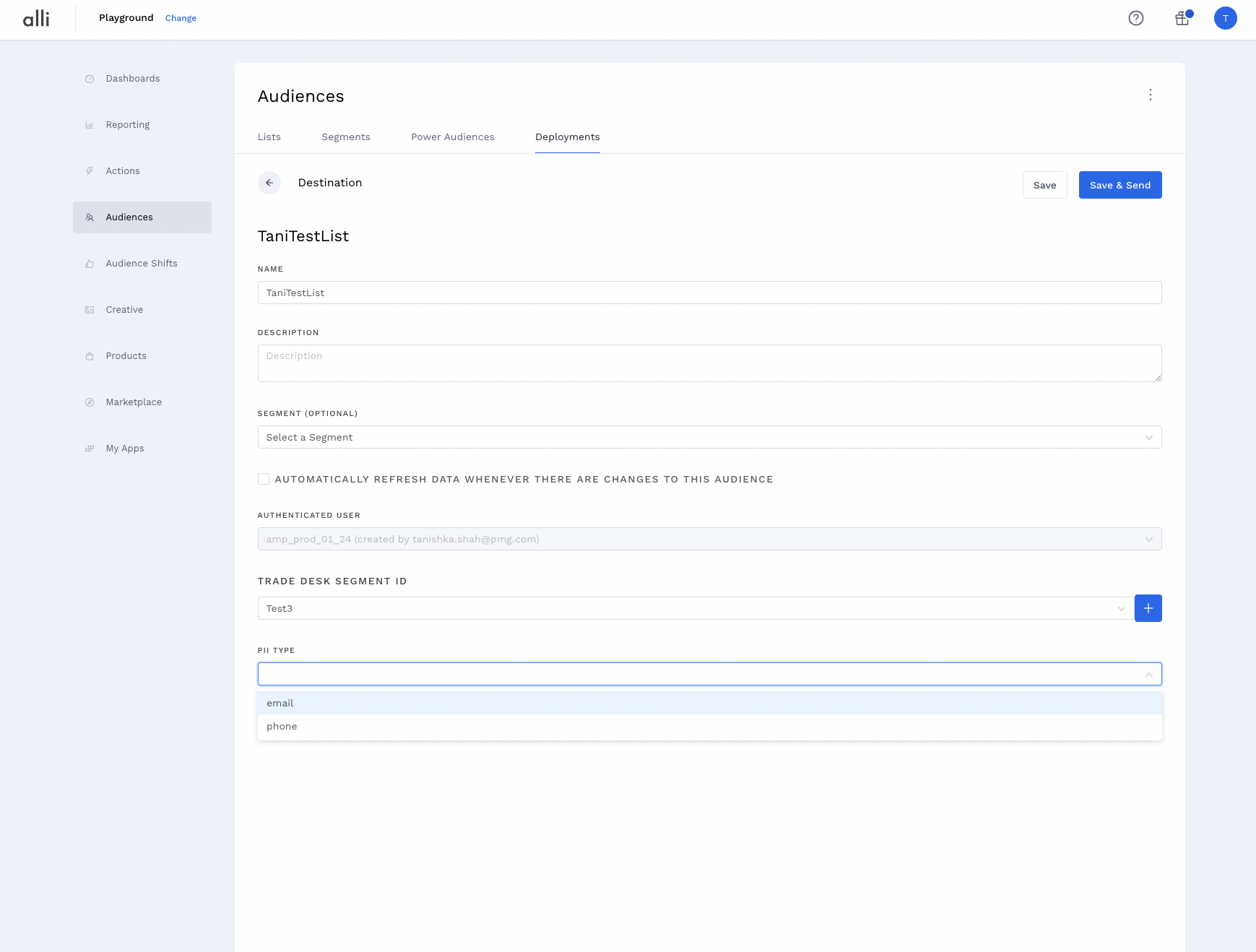Switch to the Power Audiences tab
This screenshot has height=952, width=1256.
[x=452, y=137]
